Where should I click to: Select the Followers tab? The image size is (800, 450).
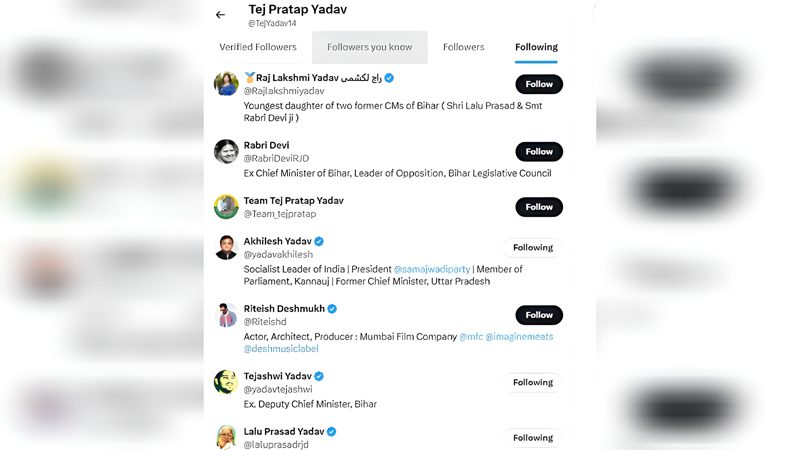click(464, 47)
